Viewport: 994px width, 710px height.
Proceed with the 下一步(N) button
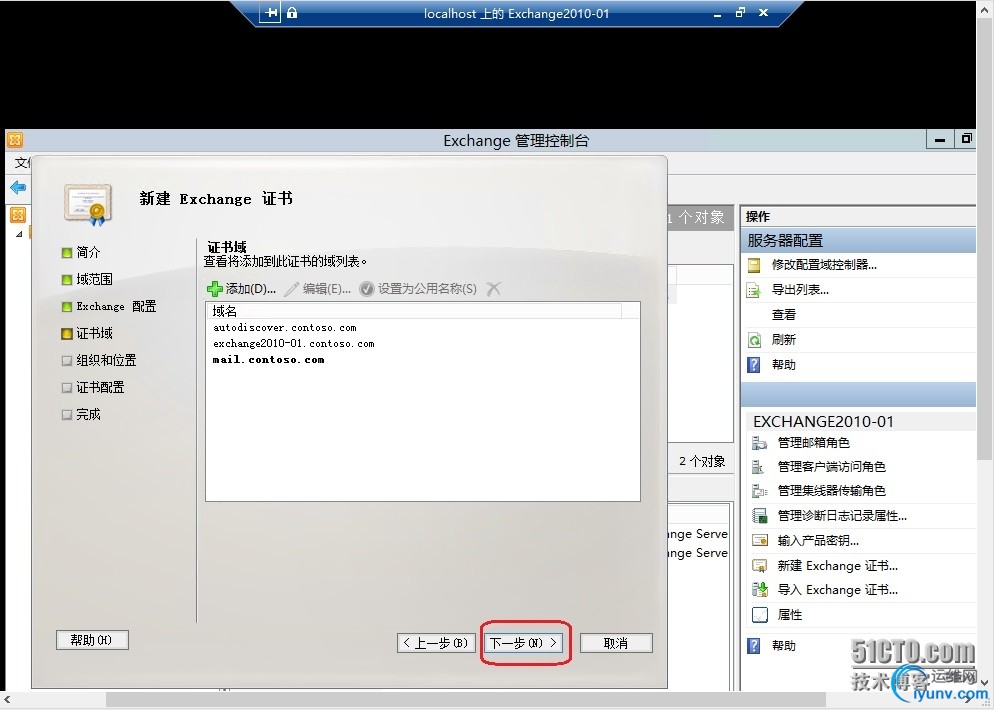pos(524,643)
